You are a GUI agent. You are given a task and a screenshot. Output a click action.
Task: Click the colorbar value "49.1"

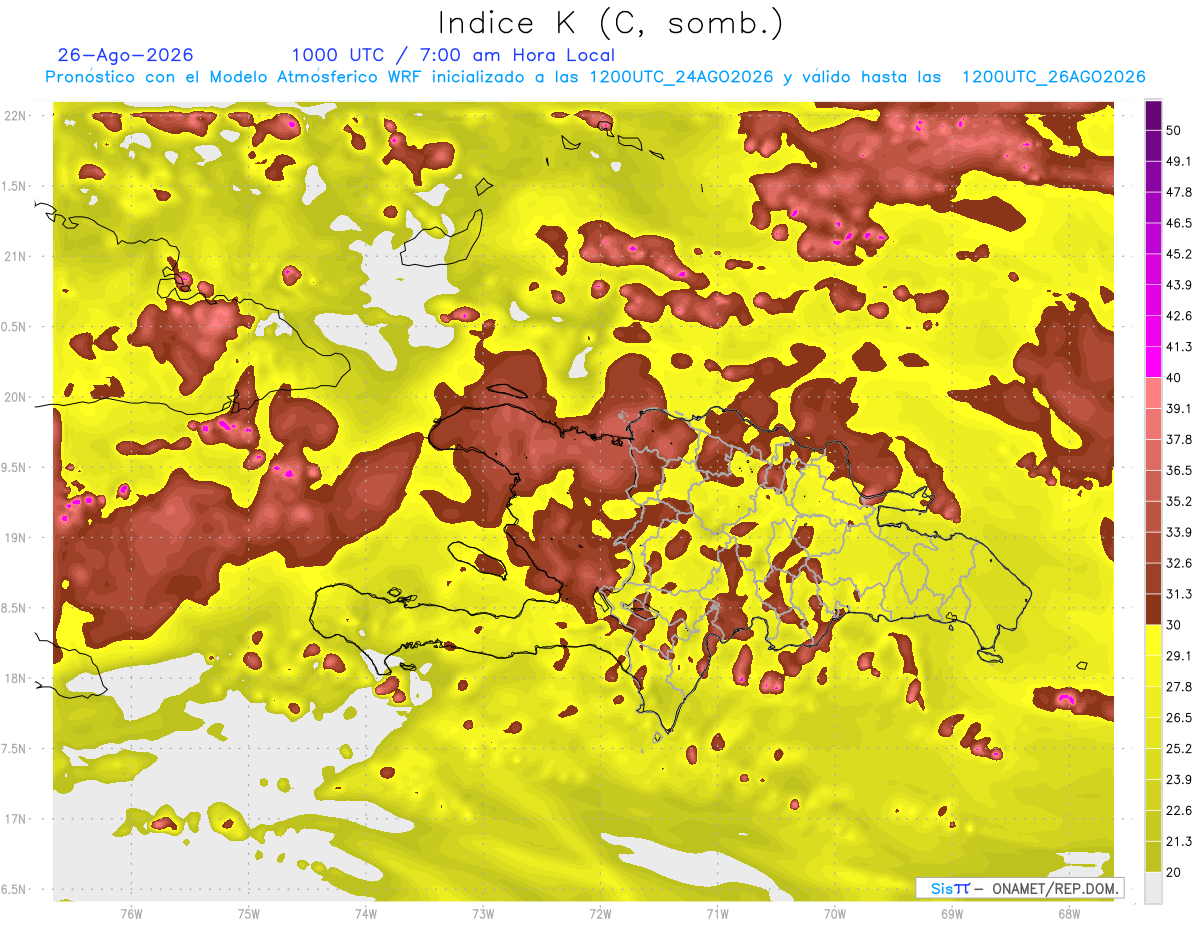pos(1179,162)
